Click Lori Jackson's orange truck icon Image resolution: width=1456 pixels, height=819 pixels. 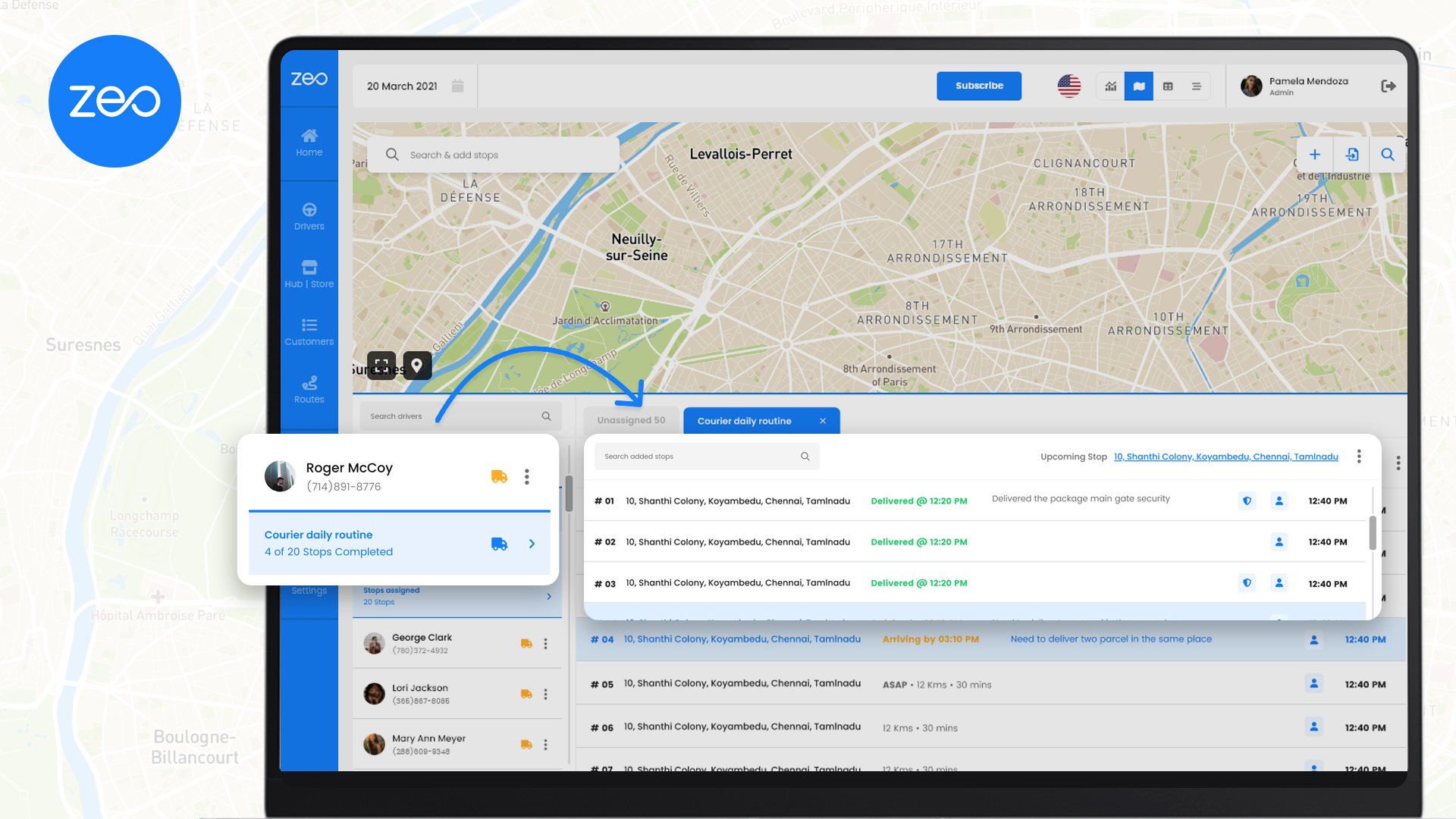click(526, 694)
